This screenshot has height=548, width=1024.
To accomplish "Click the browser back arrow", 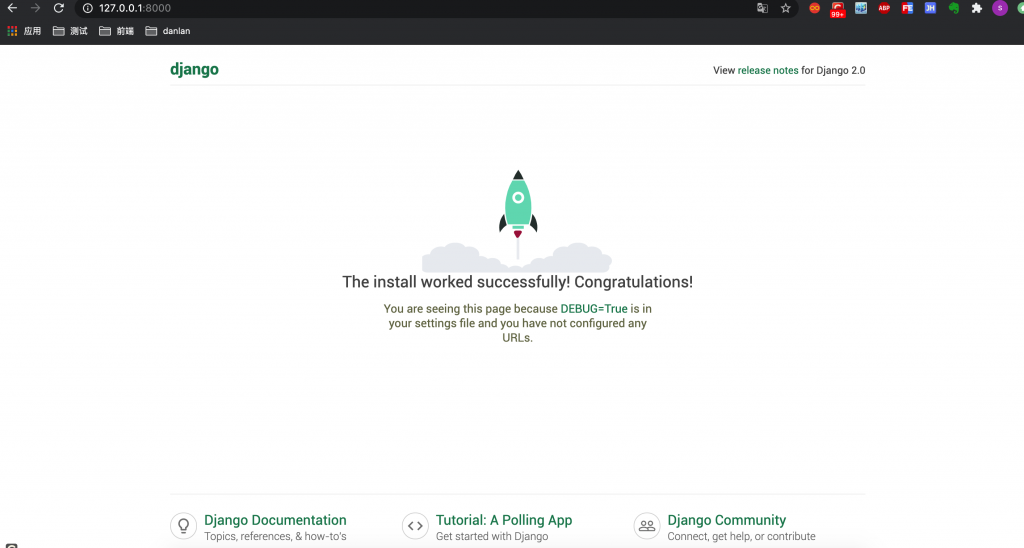I will click(12, 8).
